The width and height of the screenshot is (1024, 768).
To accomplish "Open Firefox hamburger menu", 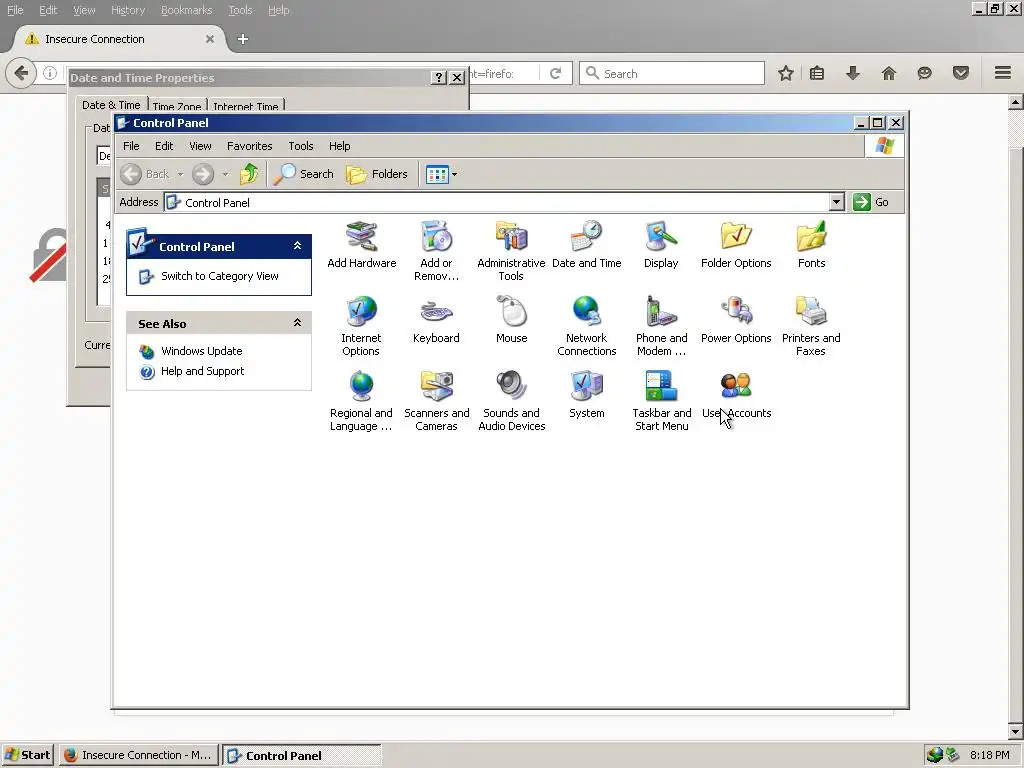I will [x=1003, y=73].
